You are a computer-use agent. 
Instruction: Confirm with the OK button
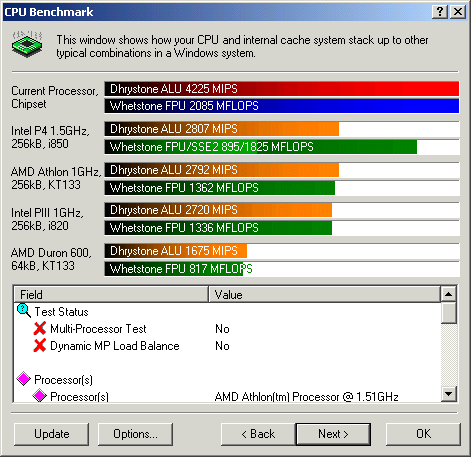tap(423, 434)
